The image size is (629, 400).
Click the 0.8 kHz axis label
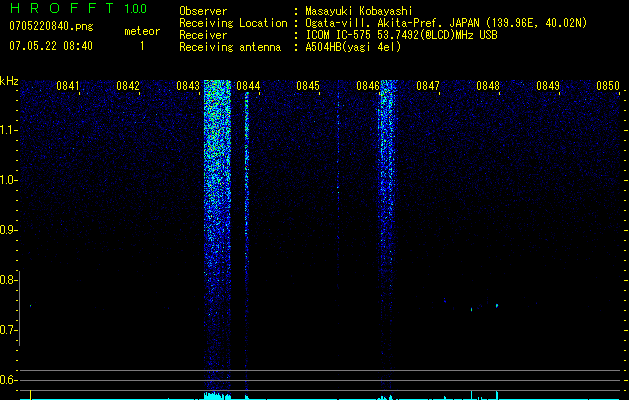click(x=8, y=280)
